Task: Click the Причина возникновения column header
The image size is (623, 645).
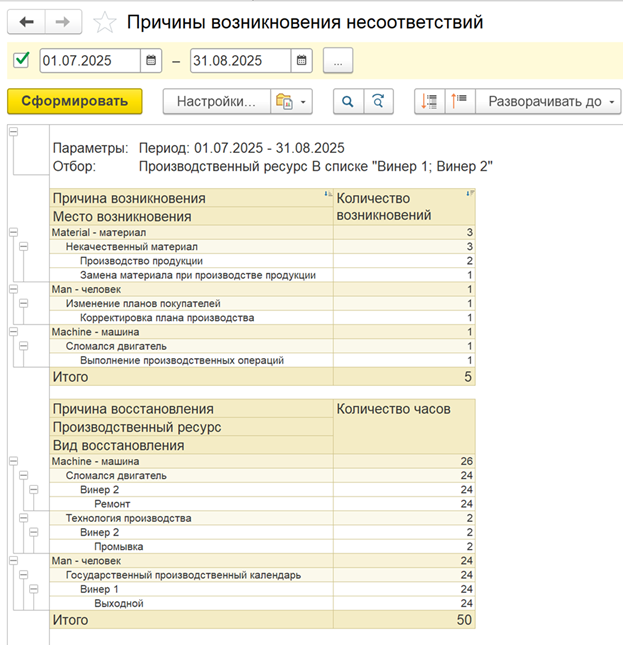Action: [191, 198]
